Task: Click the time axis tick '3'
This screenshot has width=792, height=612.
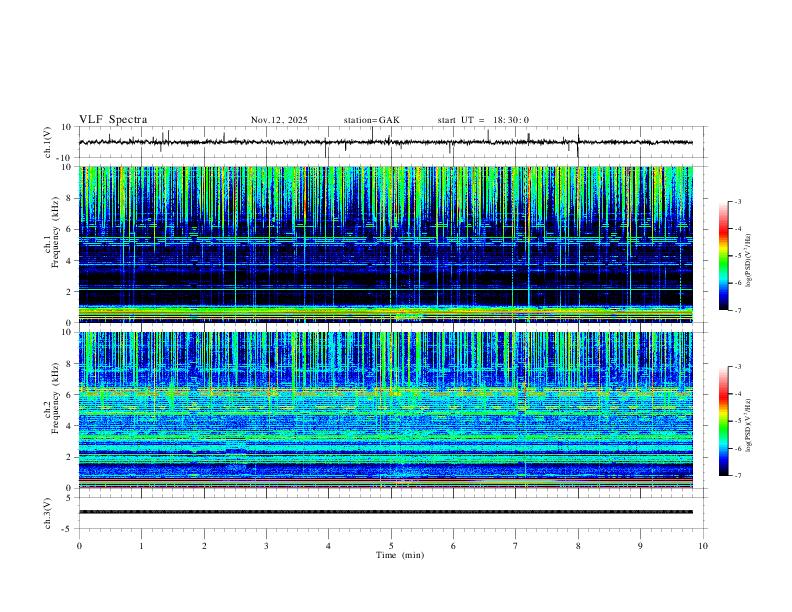Action: [266, 546]
